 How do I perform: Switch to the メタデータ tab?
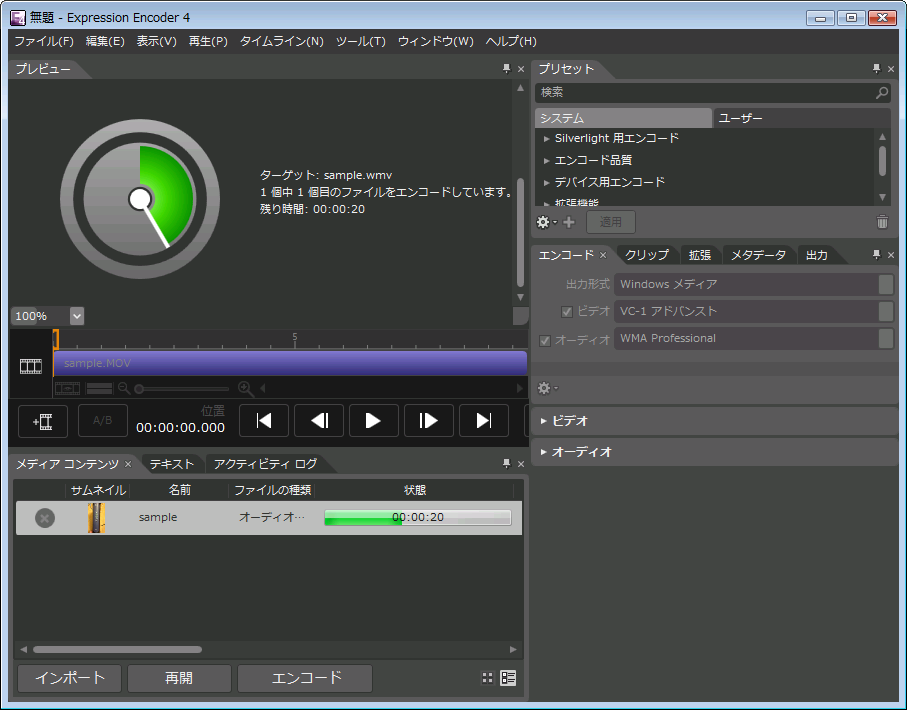tap(758, 255)
